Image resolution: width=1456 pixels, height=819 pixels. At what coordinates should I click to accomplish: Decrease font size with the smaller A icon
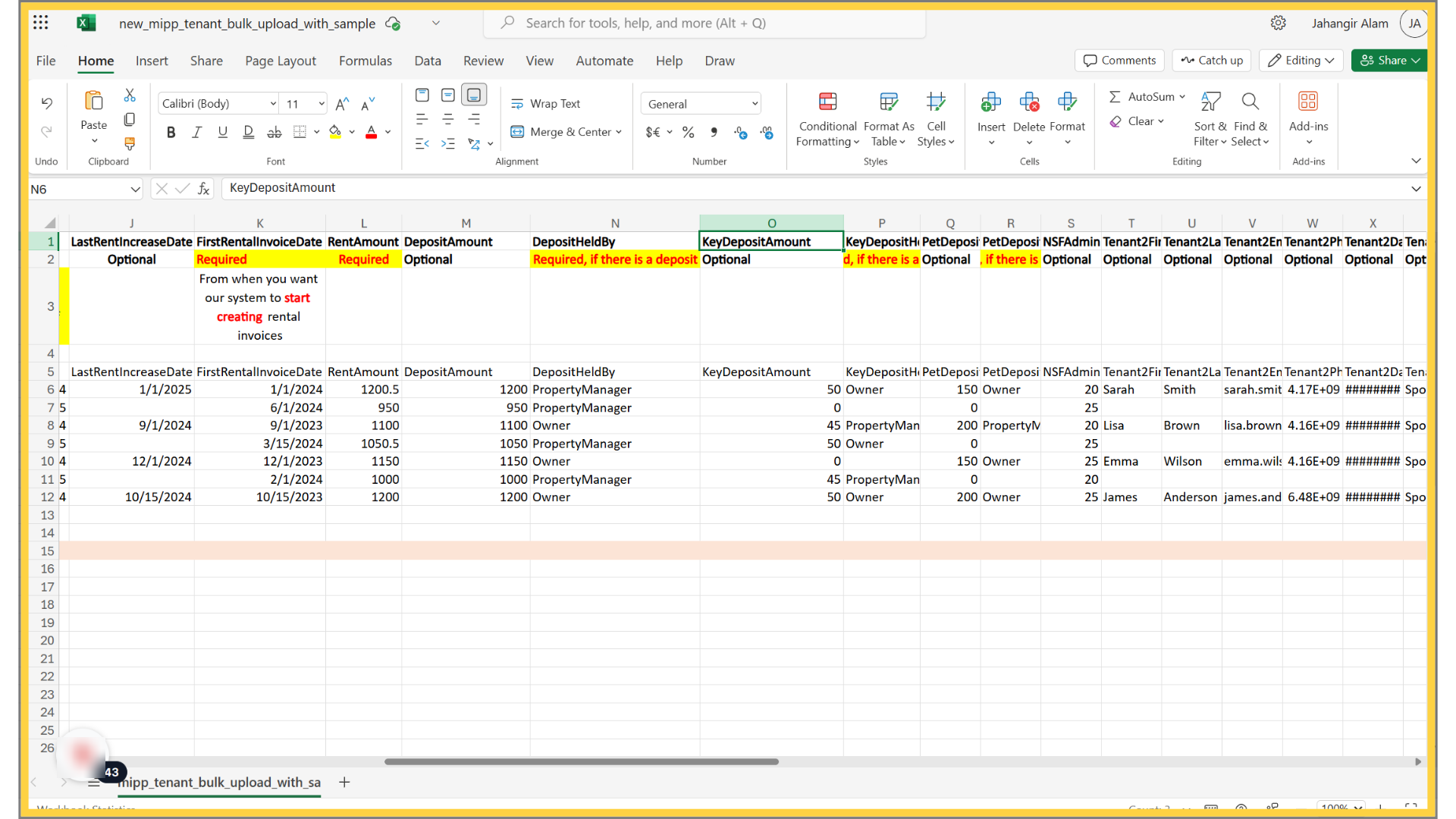[369, 103]
